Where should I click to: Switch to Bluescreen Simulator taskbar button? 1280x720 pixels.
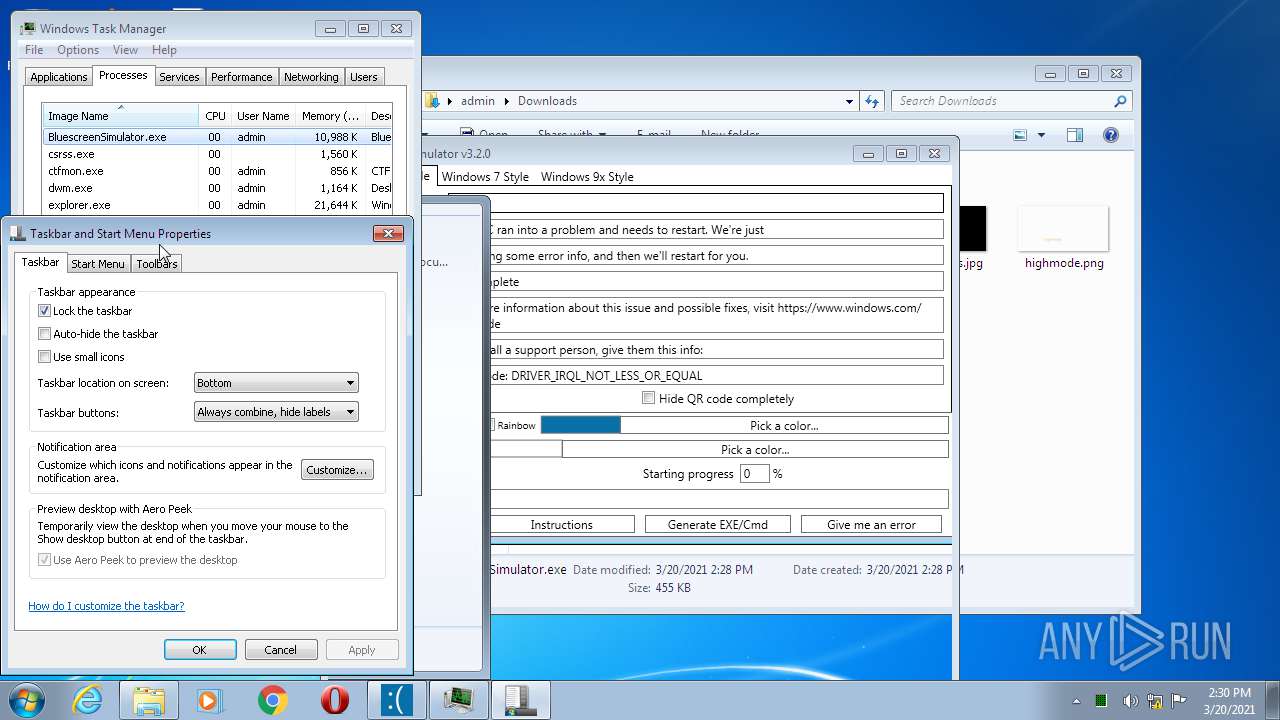[x=396, y=700]
